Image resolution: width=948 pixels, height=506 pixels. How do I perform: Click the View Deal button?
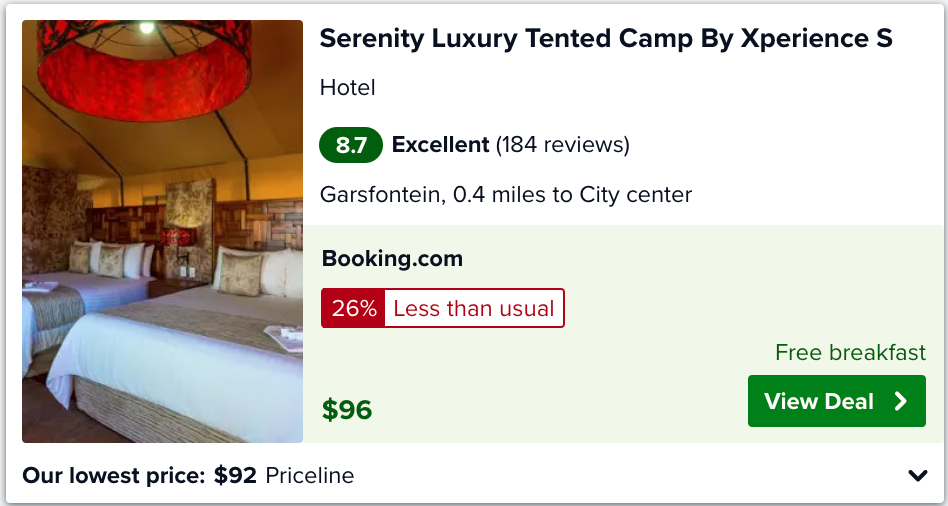click(836, 401)
